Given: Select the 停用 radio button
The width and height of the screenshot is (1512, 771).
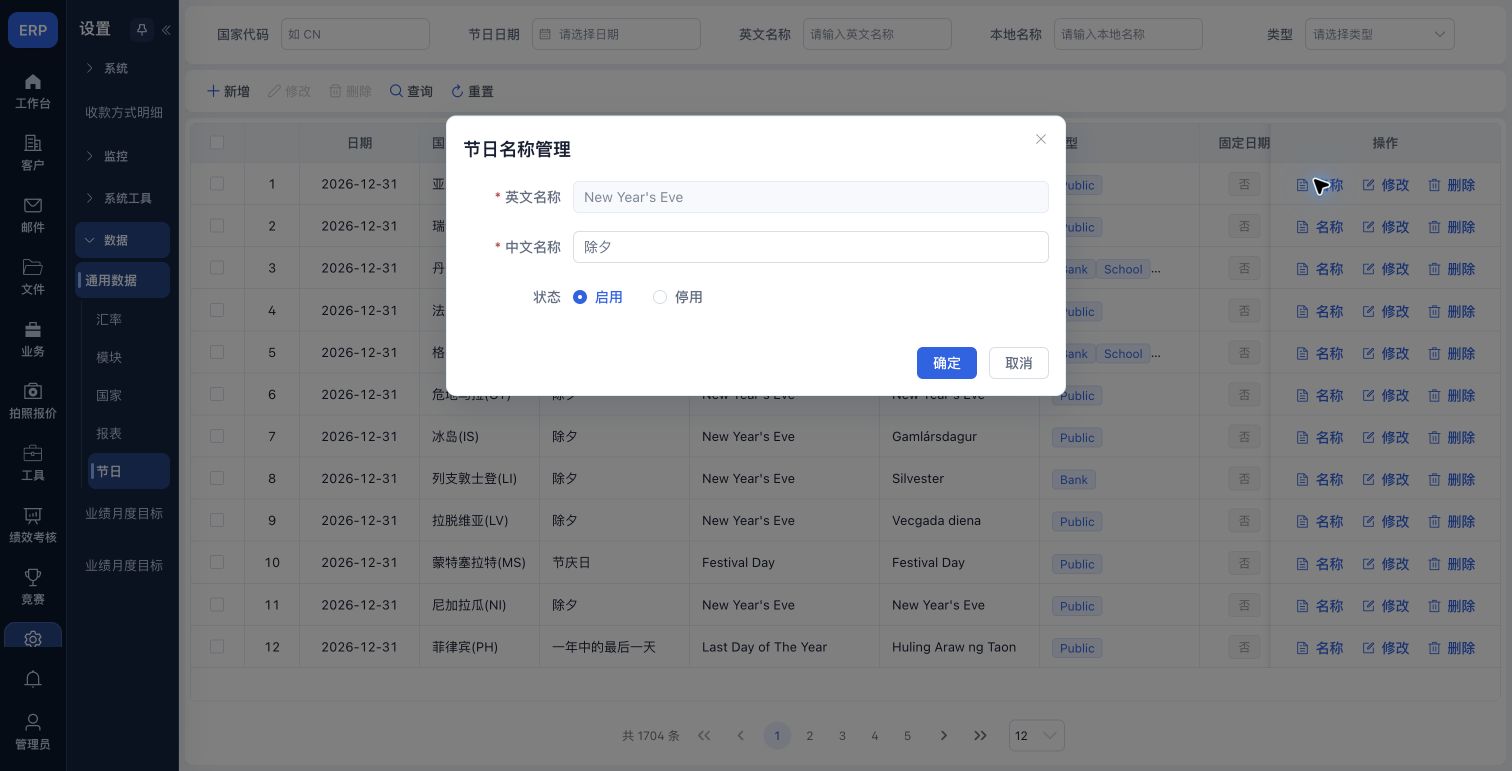Looking at the screenshot, I should [660, 297].
